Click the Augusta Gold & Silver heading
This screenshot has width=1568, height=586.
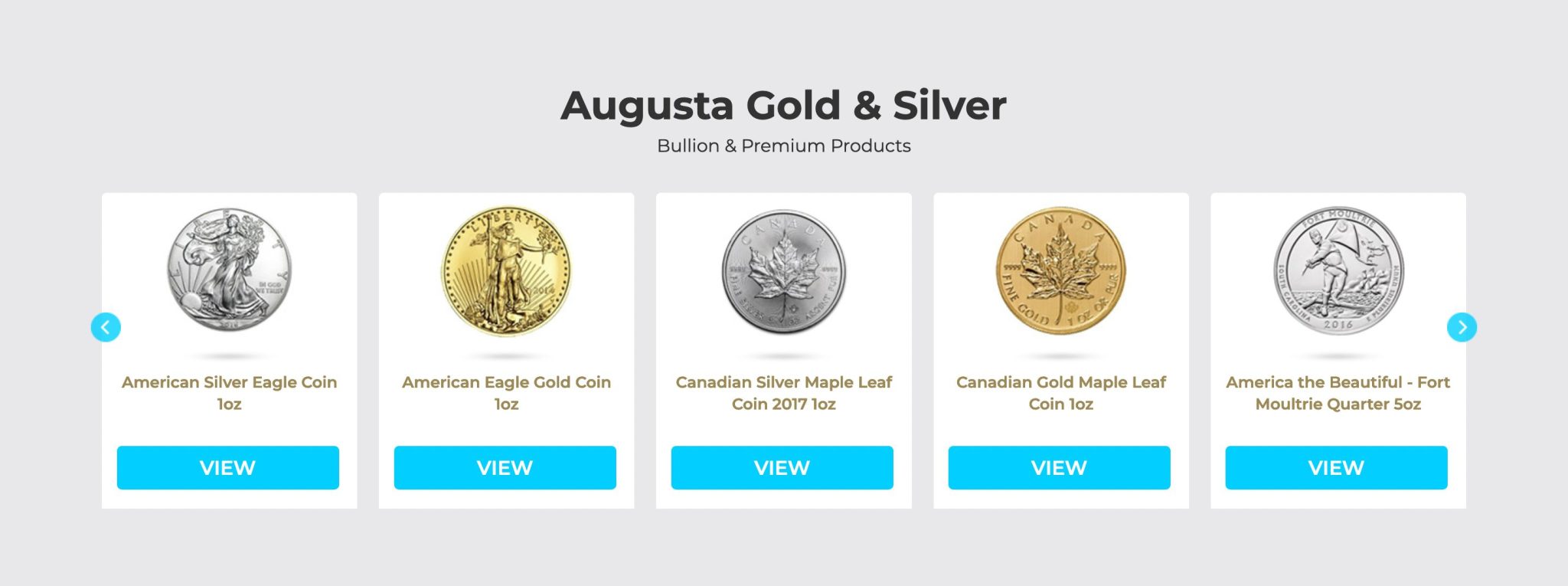point(784,106)
